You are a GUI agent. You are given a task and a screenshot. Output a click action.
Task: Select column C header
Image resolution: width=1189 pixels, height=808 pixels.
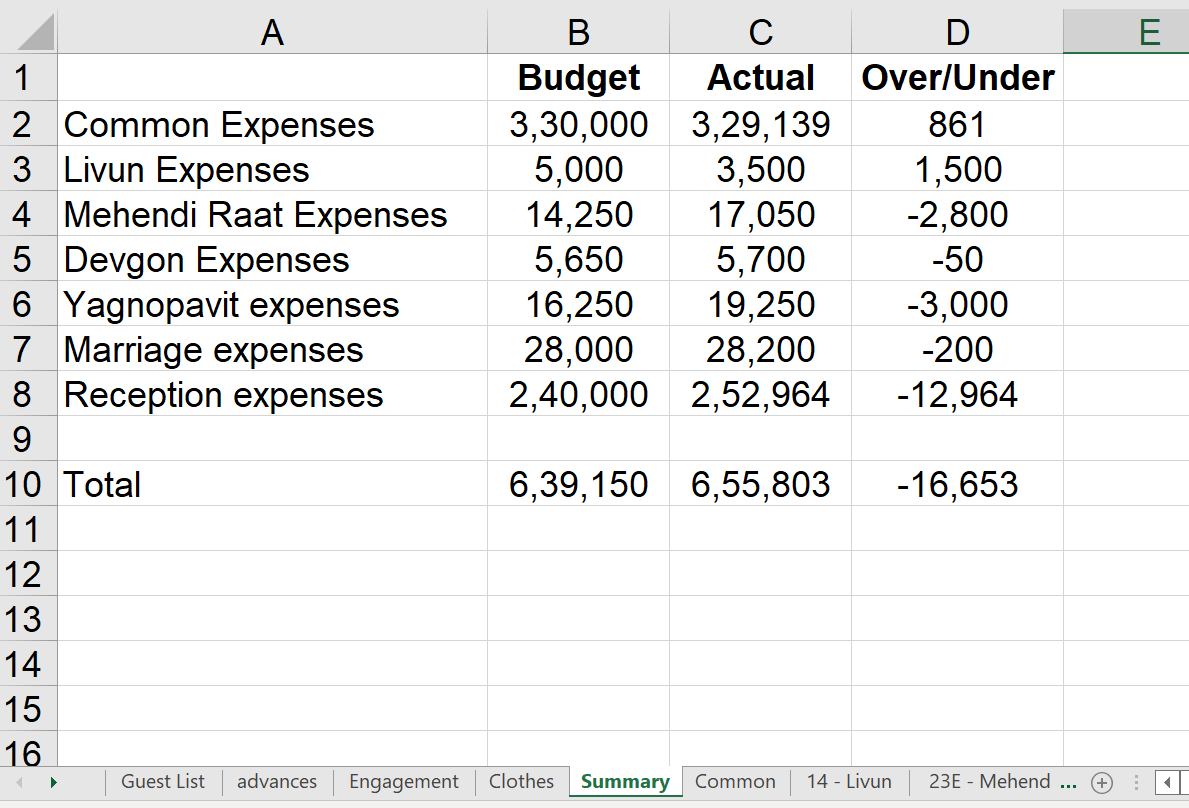[761, 32]
